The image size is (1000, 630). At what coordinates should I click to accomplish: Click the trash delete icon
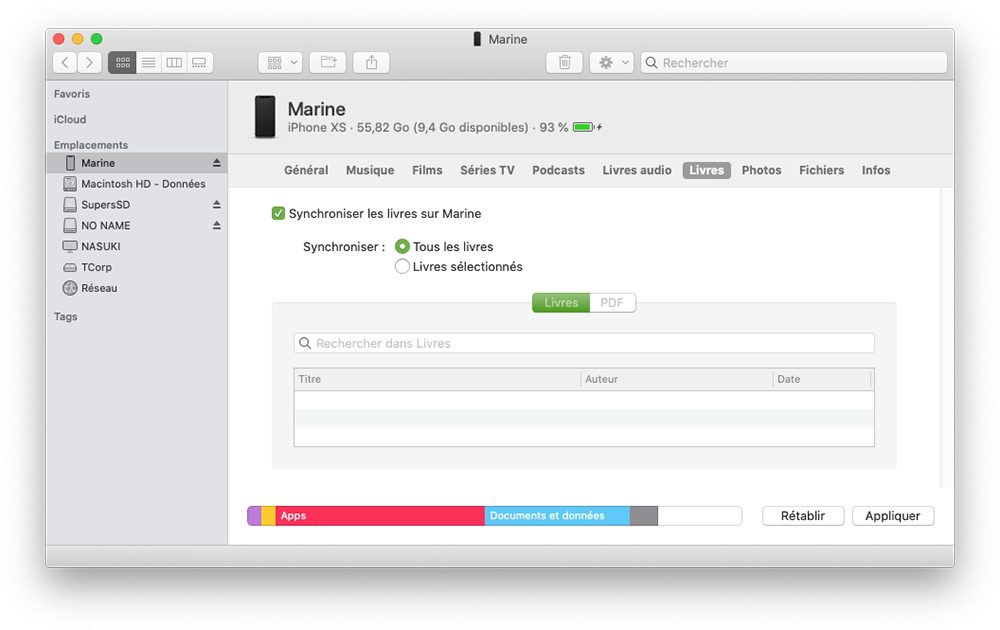[564, 63]
